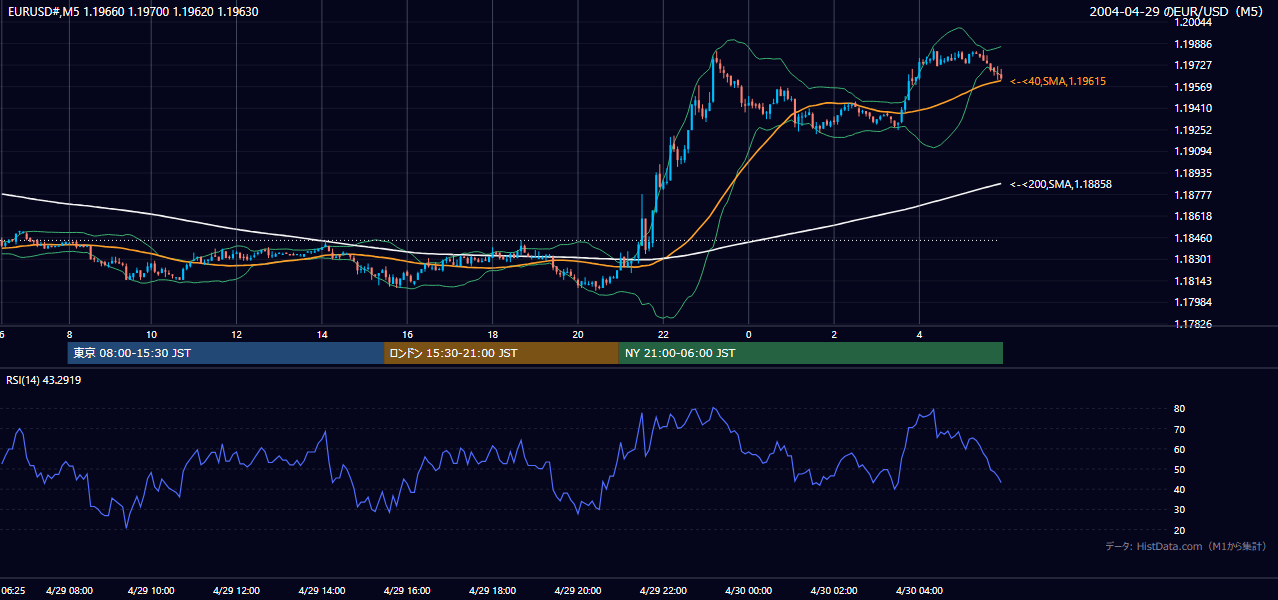Screen dimensions: 1278x600
Task: Click the 4/30 04:00 bottom axis label
Action: (x=919, y=590)
